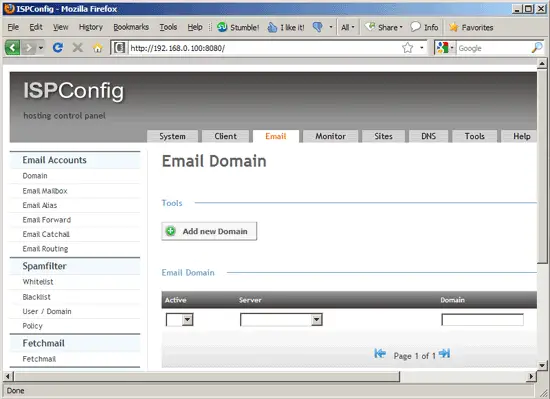The width and height of the screenshot is (550, 399).
Task: Switch to the Monitor tab
Action: [330, 136]
